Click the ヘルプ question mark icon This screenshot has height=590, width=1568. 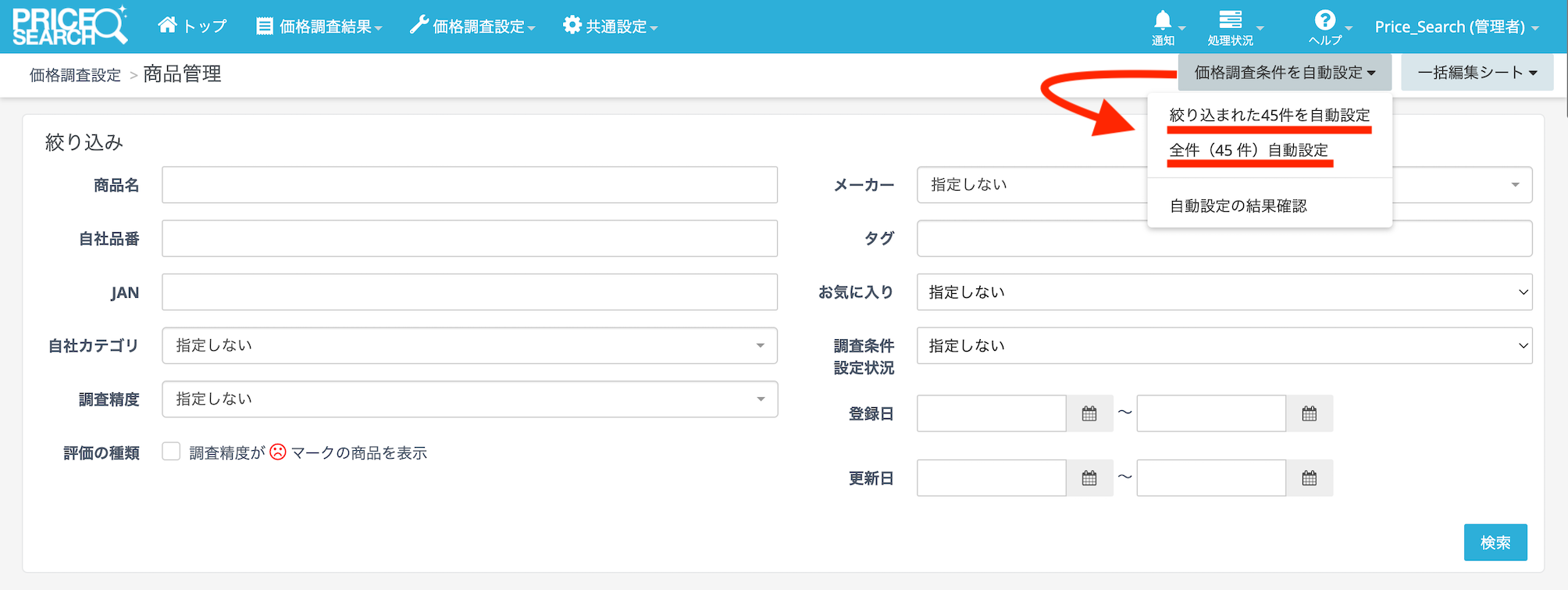pyautogui.click(x=1324, y=21)
